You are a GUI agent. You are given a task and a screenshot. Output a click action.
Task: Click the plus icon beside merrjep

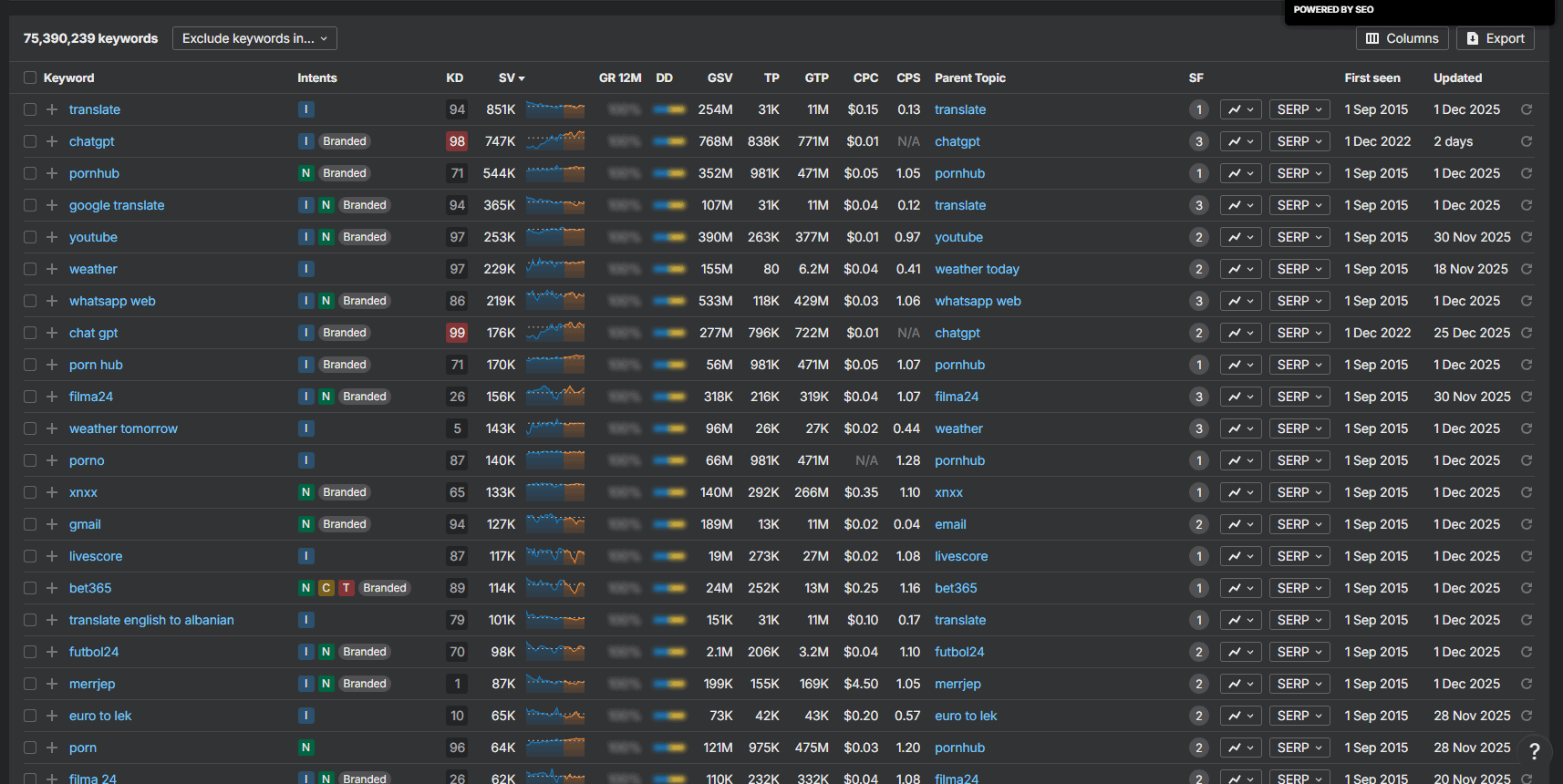coord(52,684)
